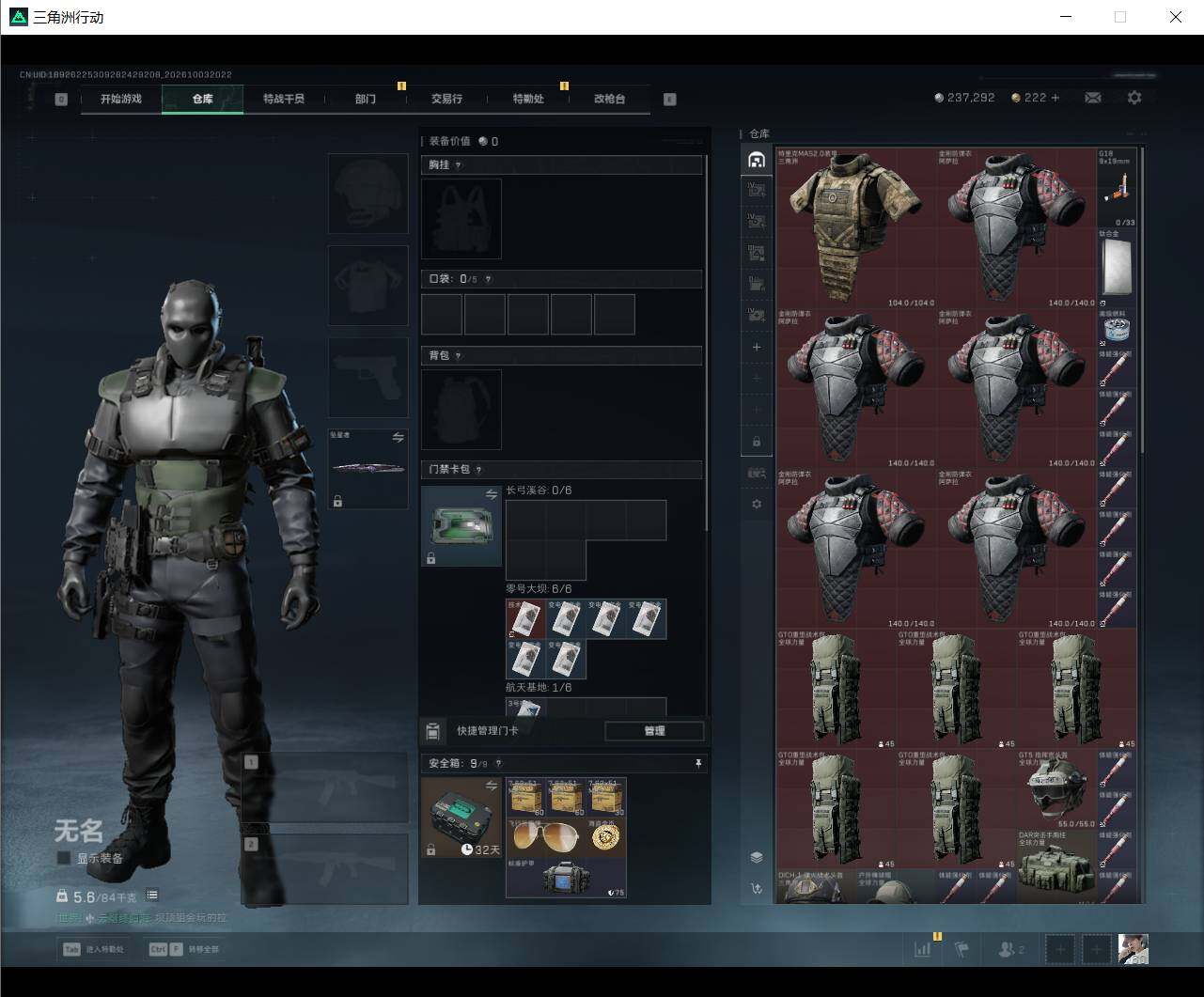Click the help icon next to 背包

(459, 356)
